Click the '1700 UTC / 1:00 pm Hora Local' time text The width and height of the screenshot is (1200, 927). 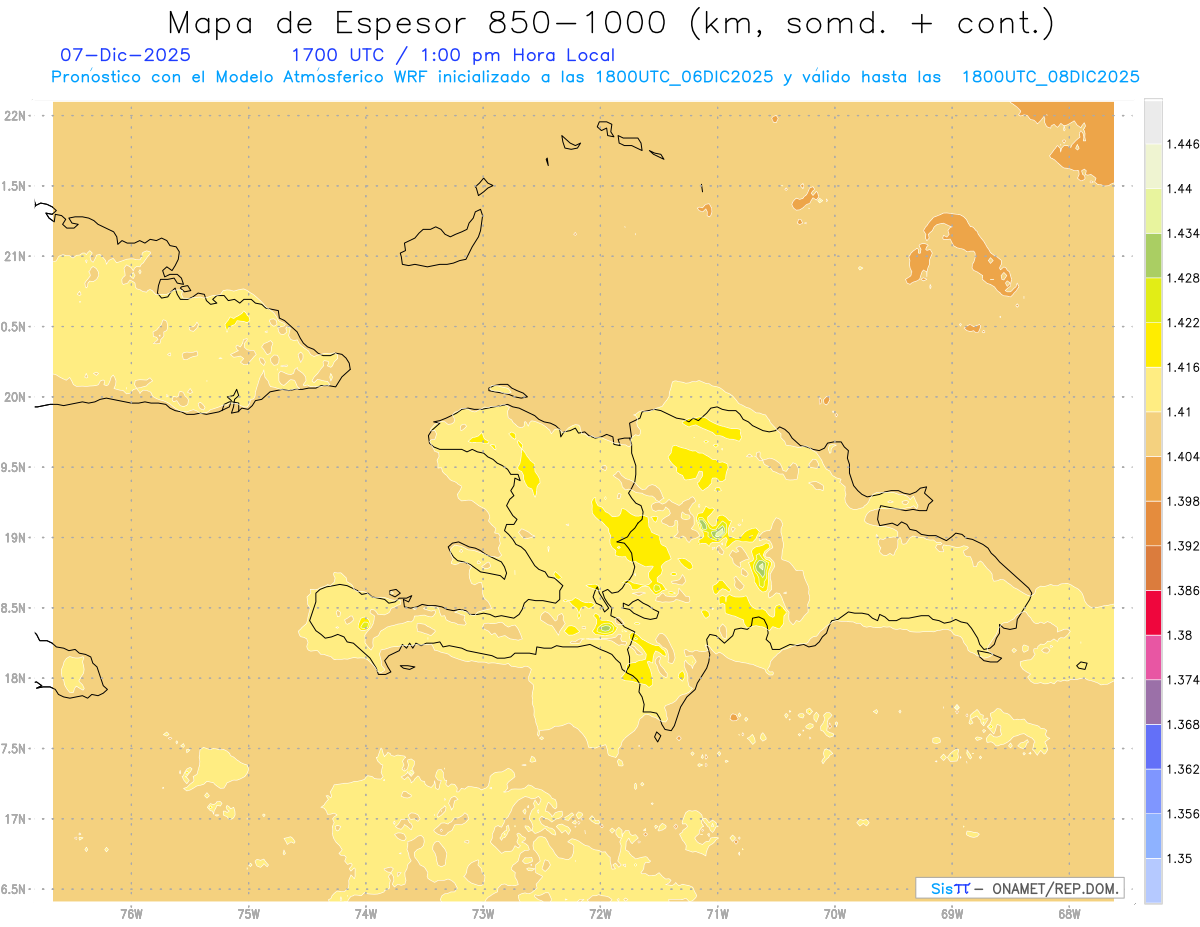coord(452,56)
